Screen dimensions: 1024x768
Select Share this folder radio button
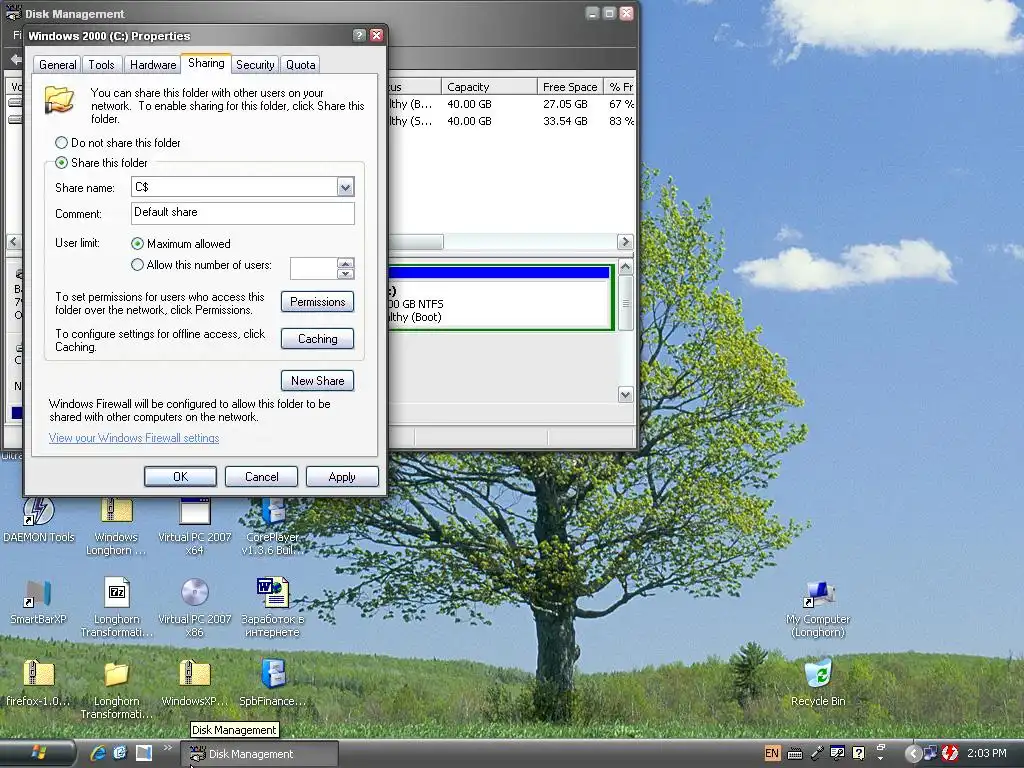(101, 163)
